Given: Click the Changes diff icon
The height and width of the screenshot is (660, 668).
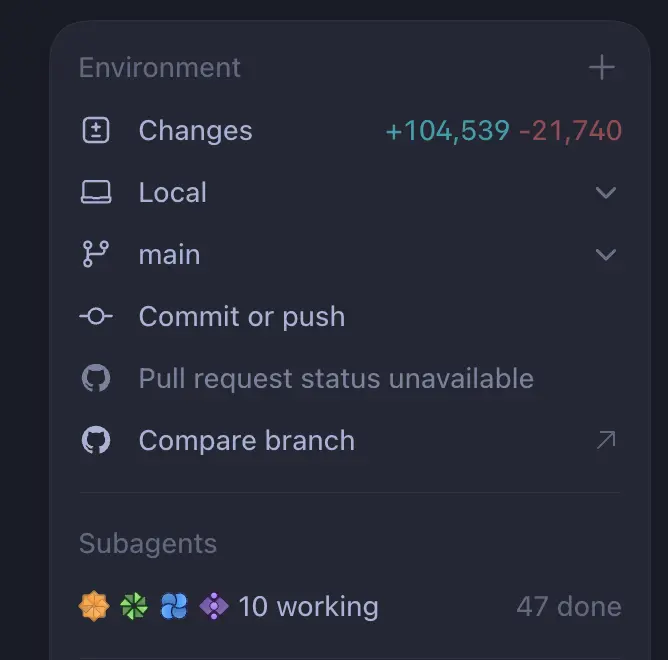Looking at the screenshot, I should point(96,130).
